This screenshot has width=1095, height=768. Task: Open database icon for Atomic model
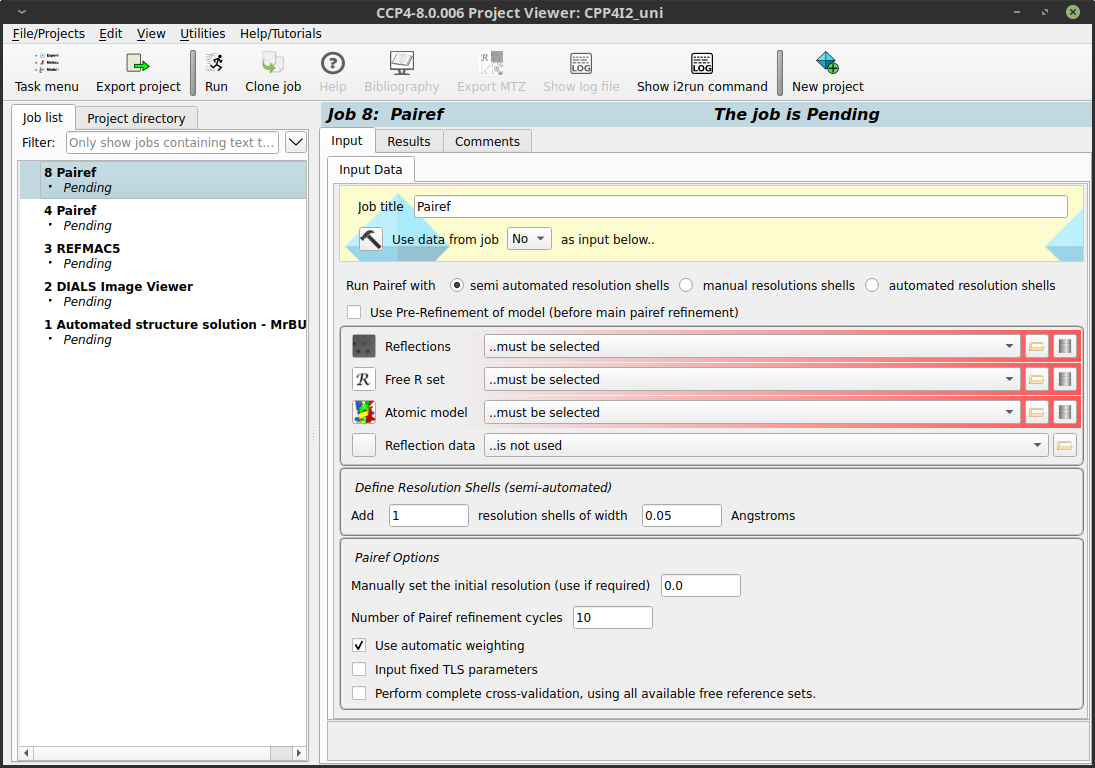(1064, 412)
